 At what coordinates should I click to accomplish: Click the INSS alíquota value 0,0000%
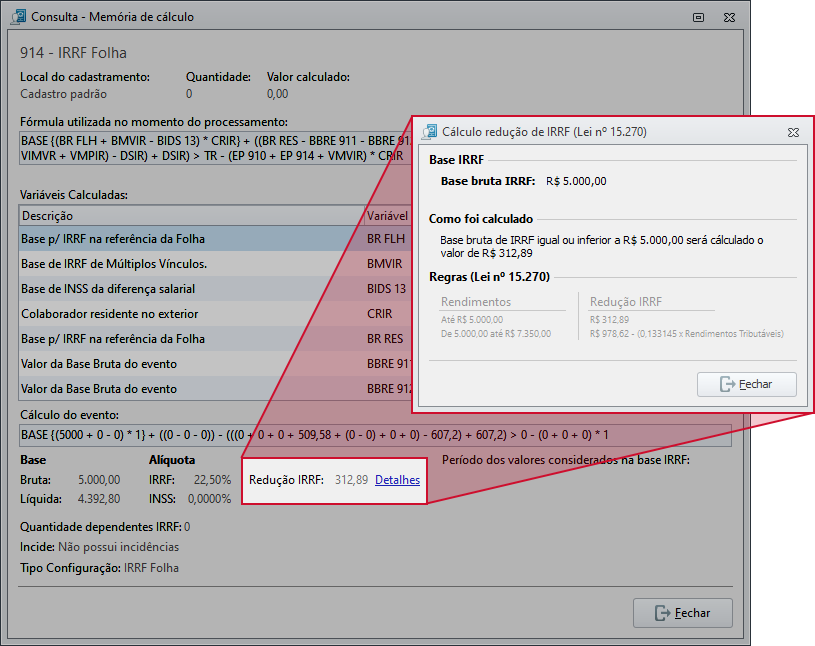click(x=209, y=499)
